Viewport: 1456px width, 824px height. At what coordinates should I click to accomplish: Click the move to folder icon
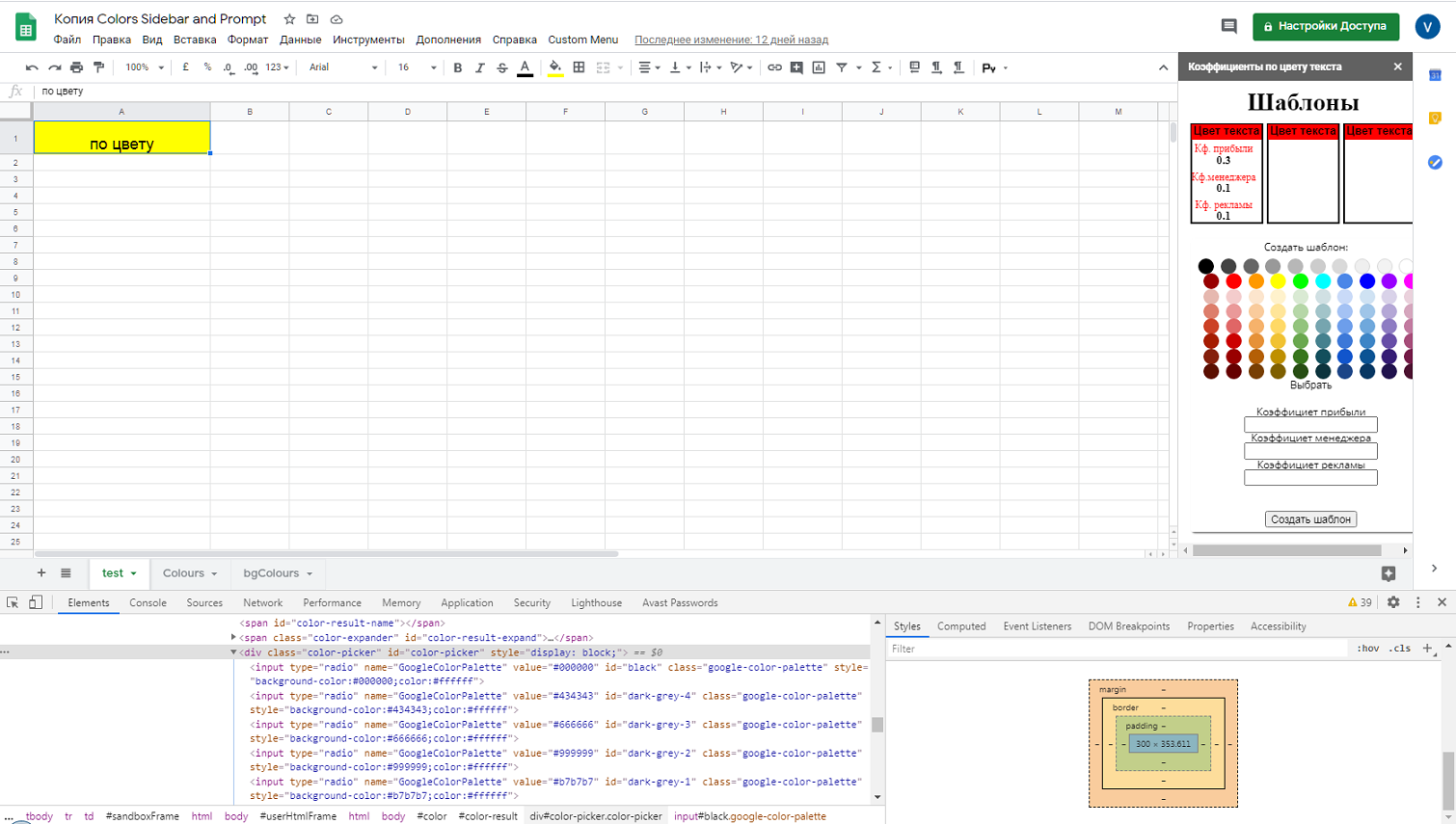(312, 19)
